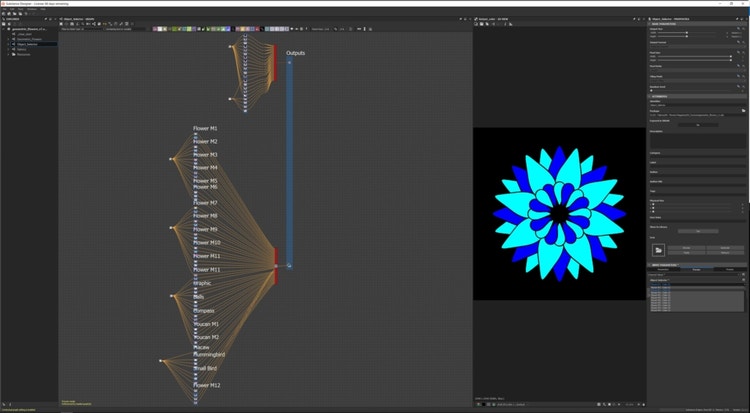The image size is (750, 413).
Task: Select the Object_Selector graph tab title
Action: click(79, 19)
